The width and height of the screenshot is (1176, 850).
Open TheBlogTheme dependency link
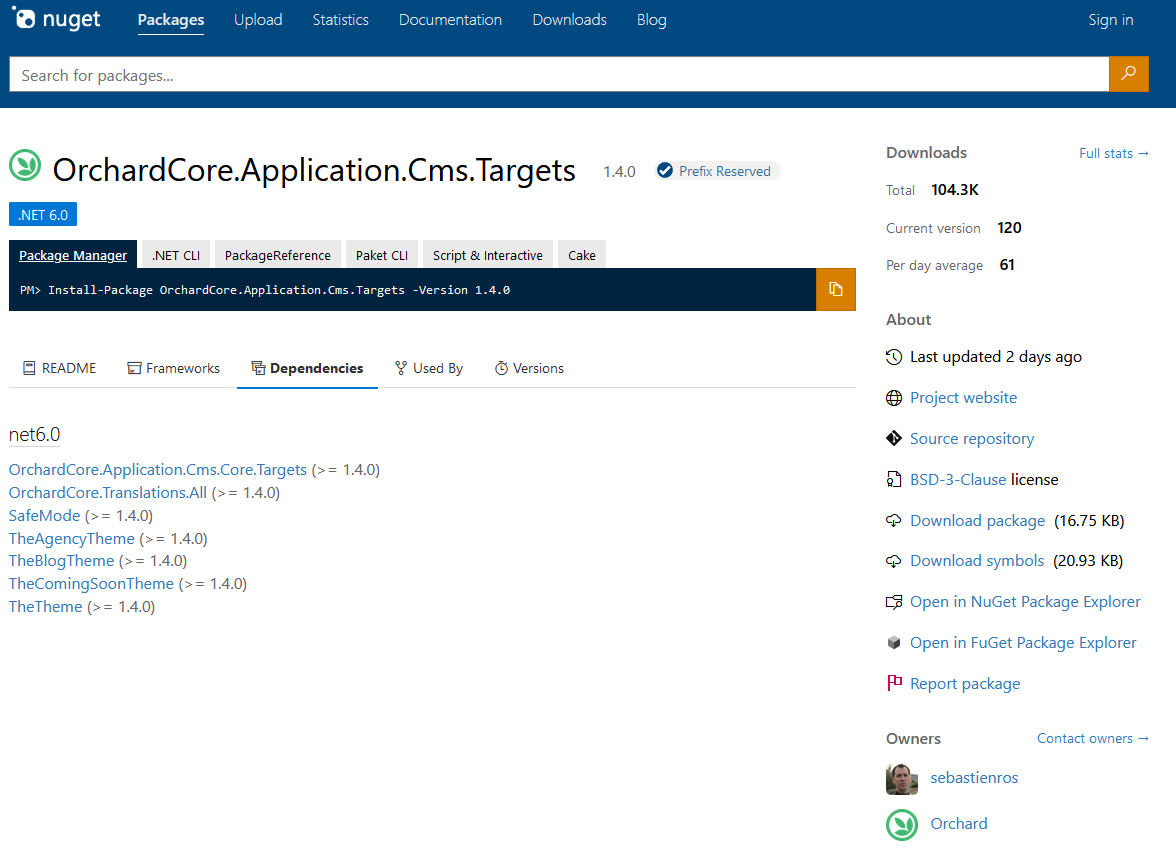62,560
